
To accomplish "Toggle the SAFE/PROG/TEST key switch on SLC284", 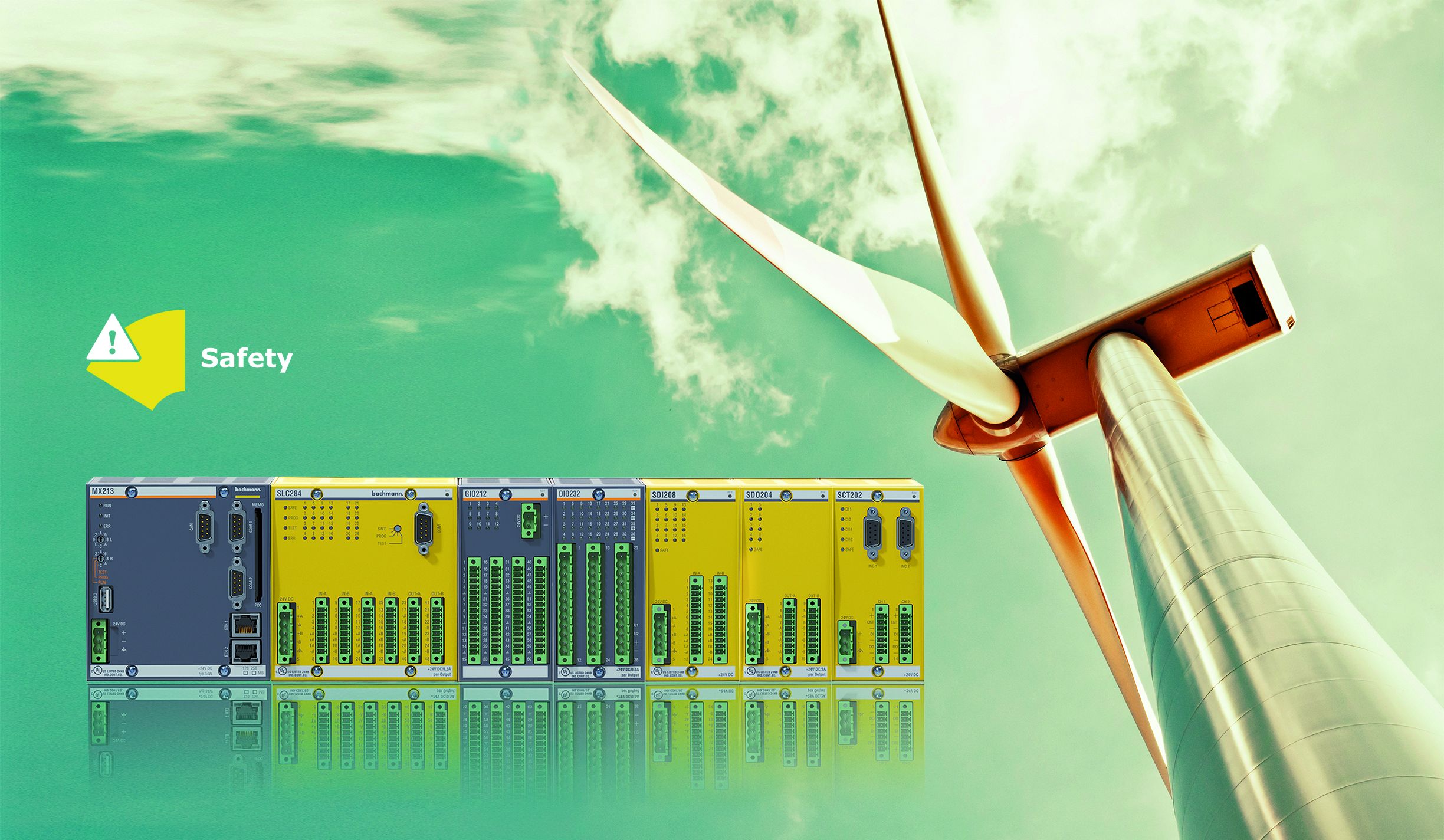I will tap(398, 529).
